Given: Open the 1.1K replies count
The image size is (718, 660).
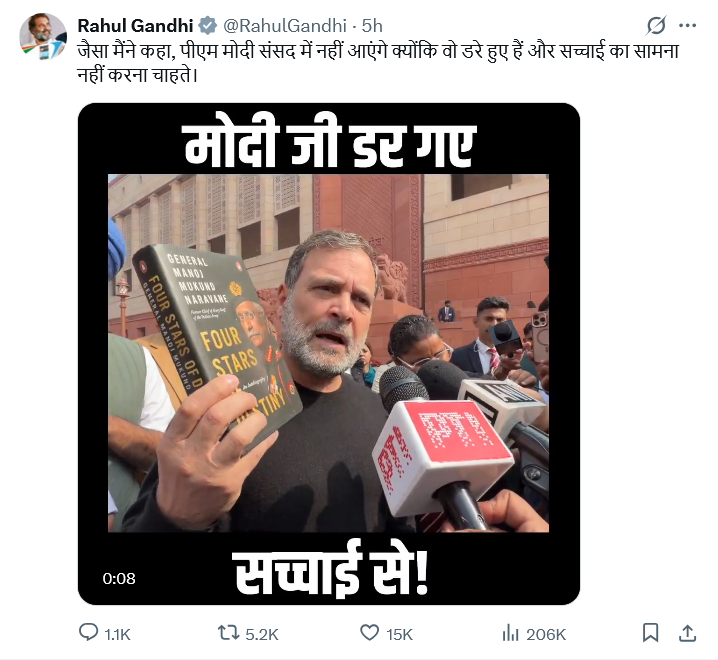Looking at the screenshot, I should pyautogui.click(x=117, y=635).
